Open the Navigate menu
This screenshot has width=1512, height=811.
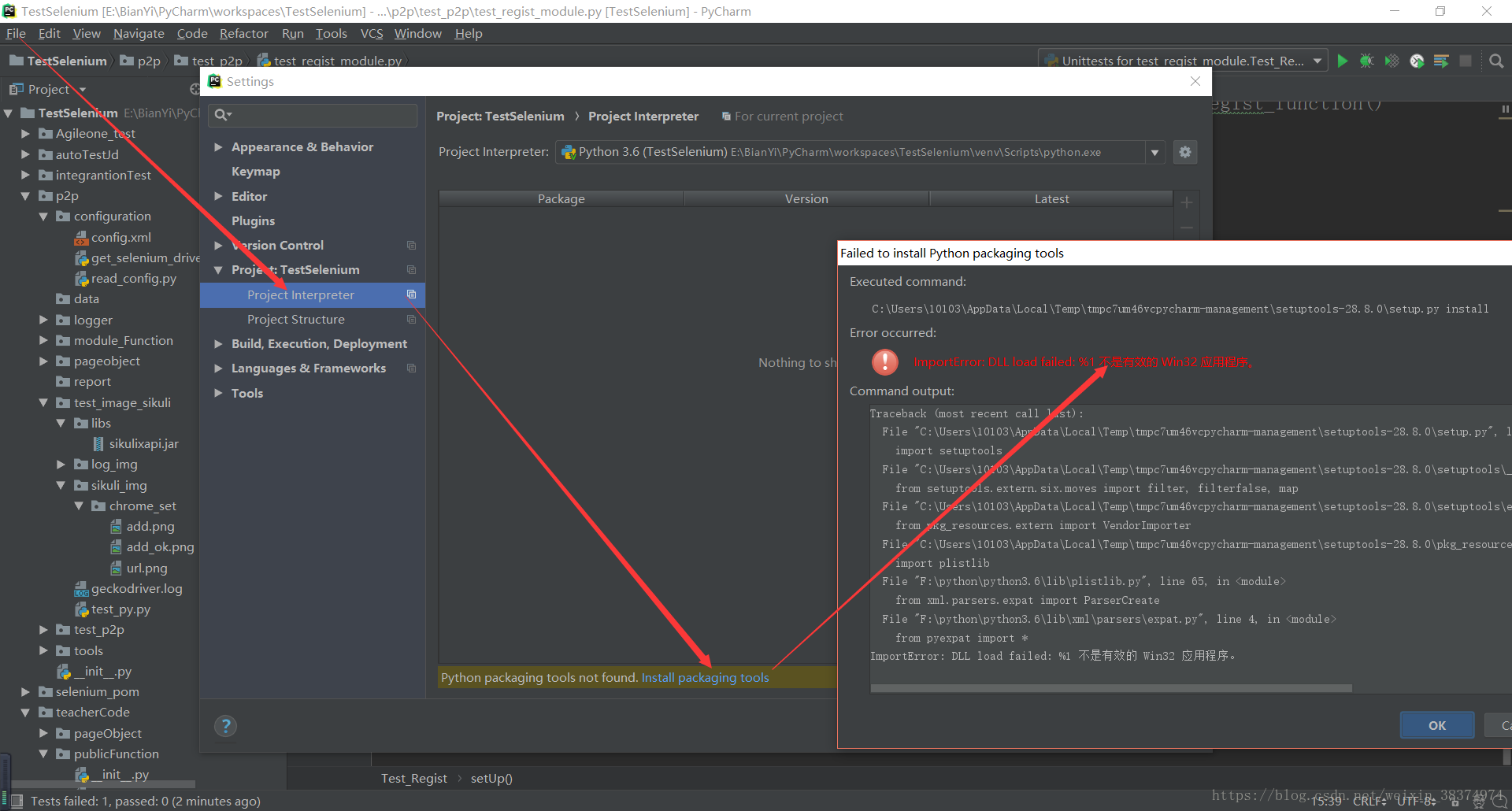point(139,33)
